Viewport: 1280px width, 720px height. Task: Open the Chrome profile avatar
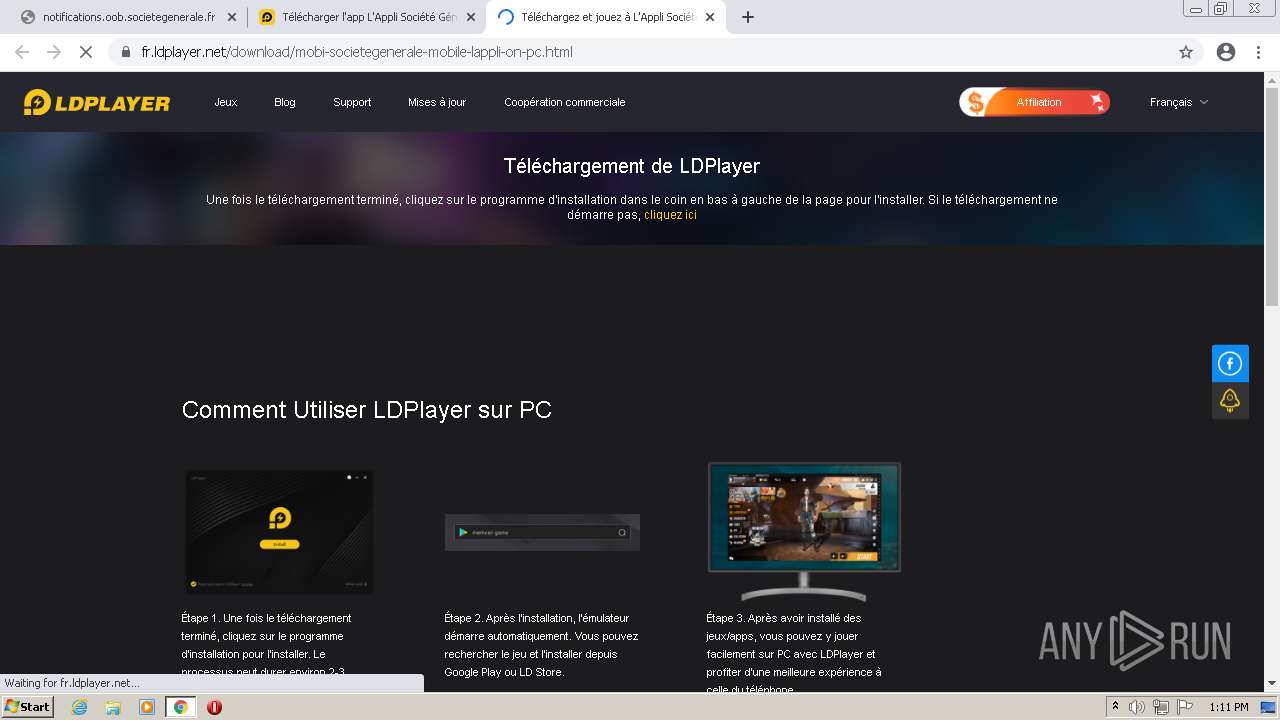pos(1226,52)
